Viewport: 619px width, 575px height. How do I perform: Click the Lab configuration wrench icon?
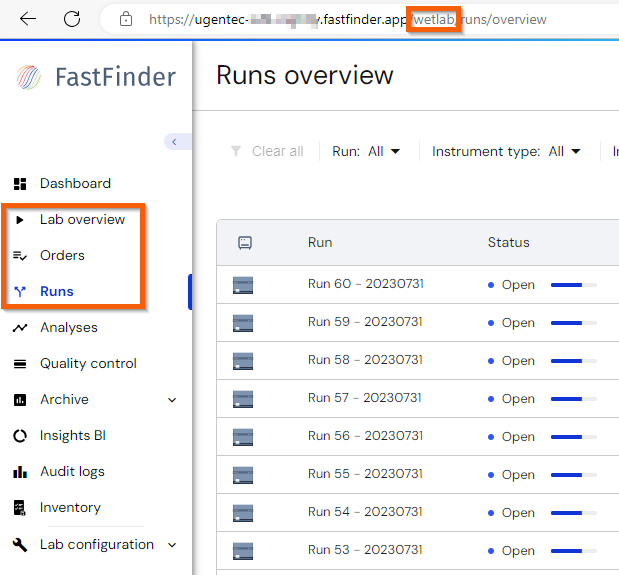click(20, 545)
